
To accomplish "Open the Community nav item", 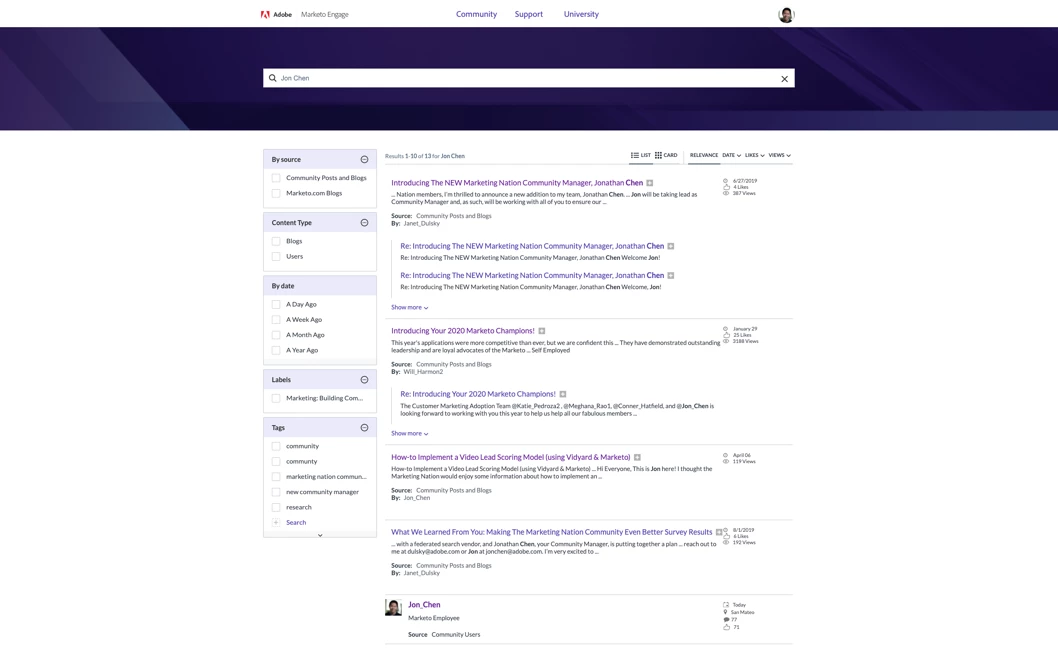I will [x=476, y=14].
